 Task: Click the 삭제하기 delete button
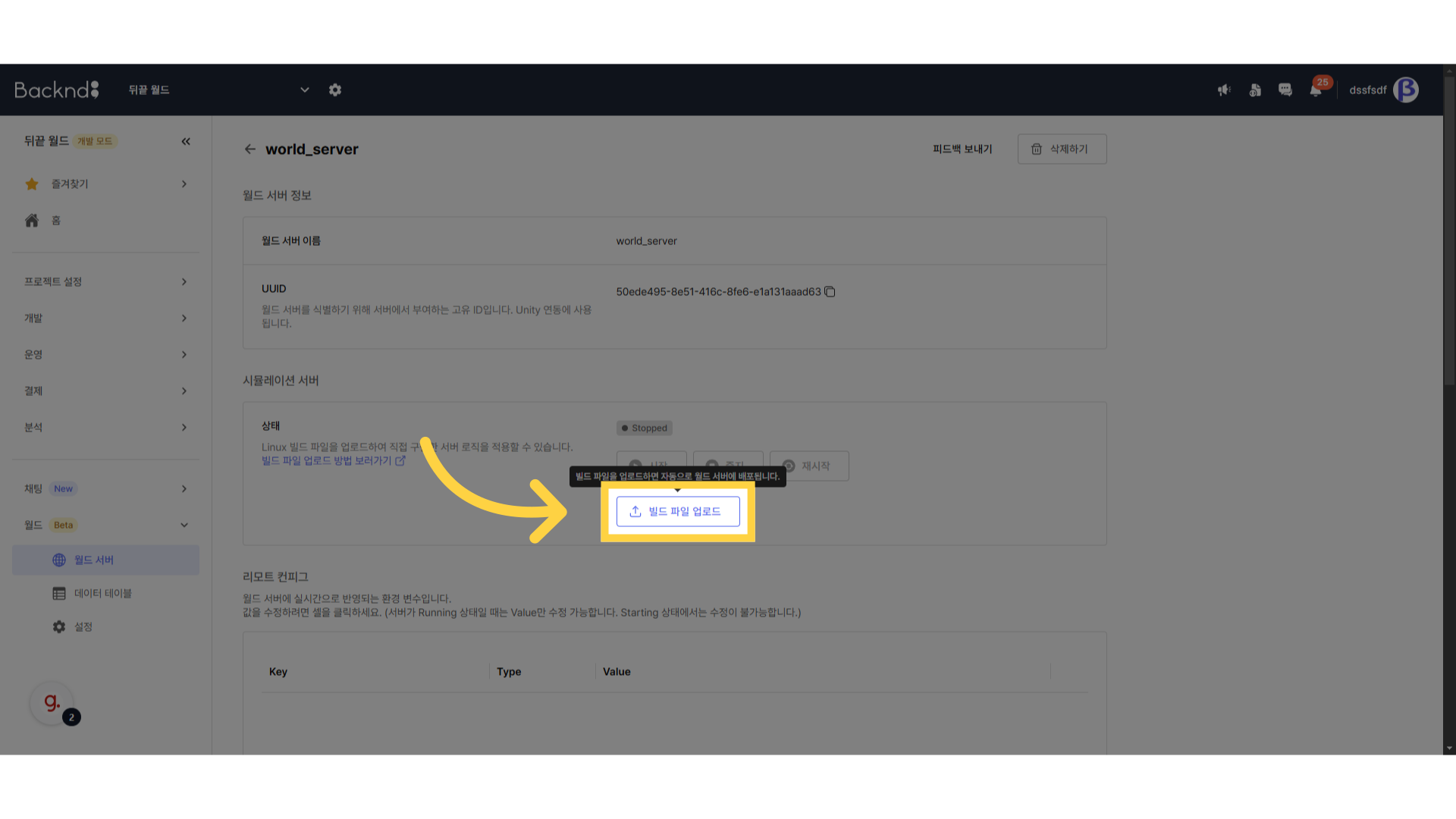click(x=1061, y=149)
